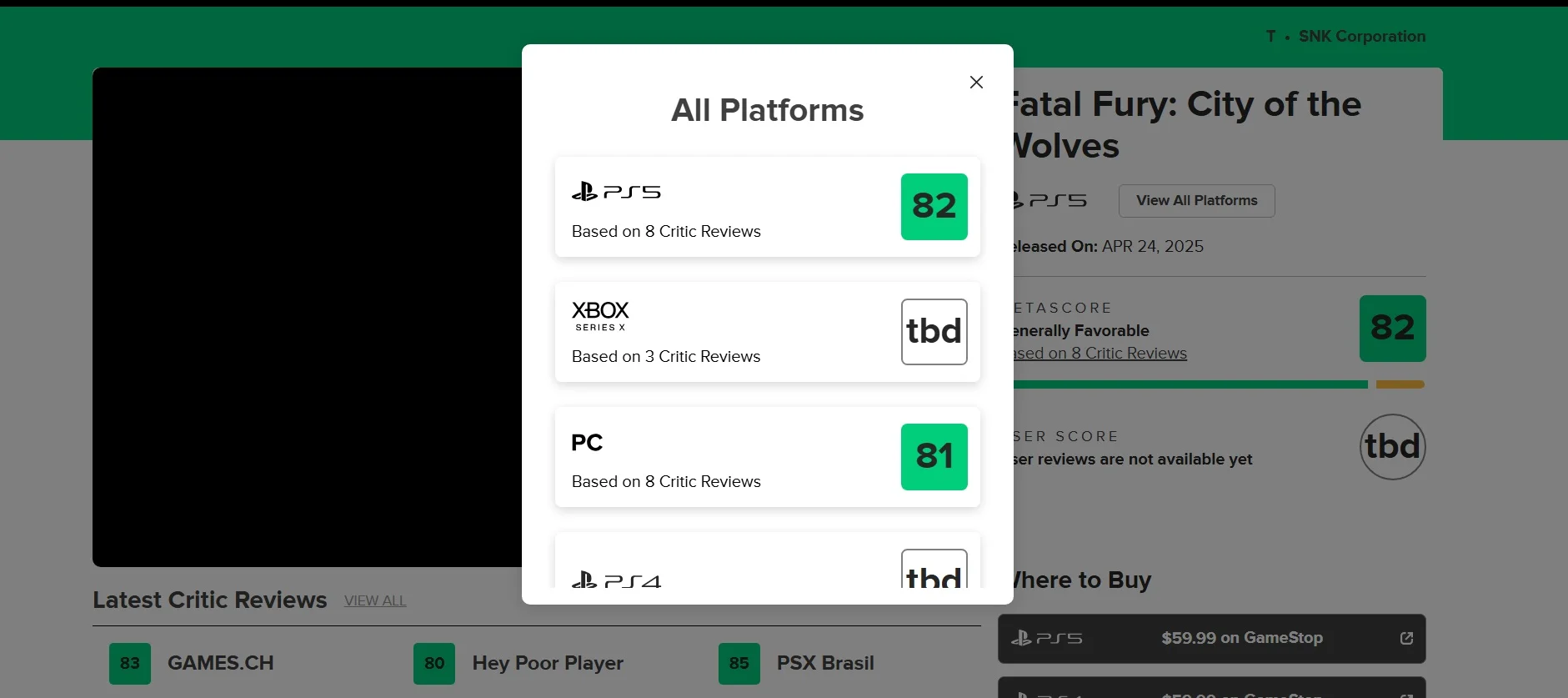Image resolution: width=1568 pixels, height=698 pixels.
Task: Click the user score tbd circle
Action: coord(1392,447)
